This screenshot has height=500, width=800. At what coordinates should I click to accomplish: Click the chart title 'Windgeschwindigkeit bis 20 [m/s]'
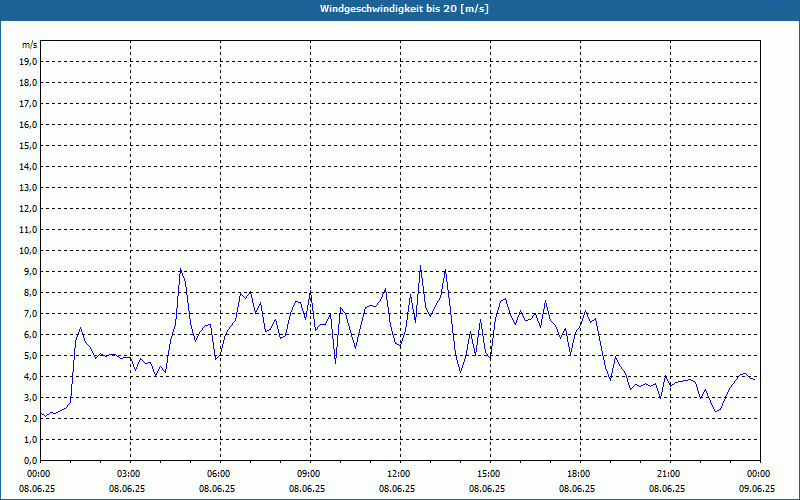pos(404,9)
